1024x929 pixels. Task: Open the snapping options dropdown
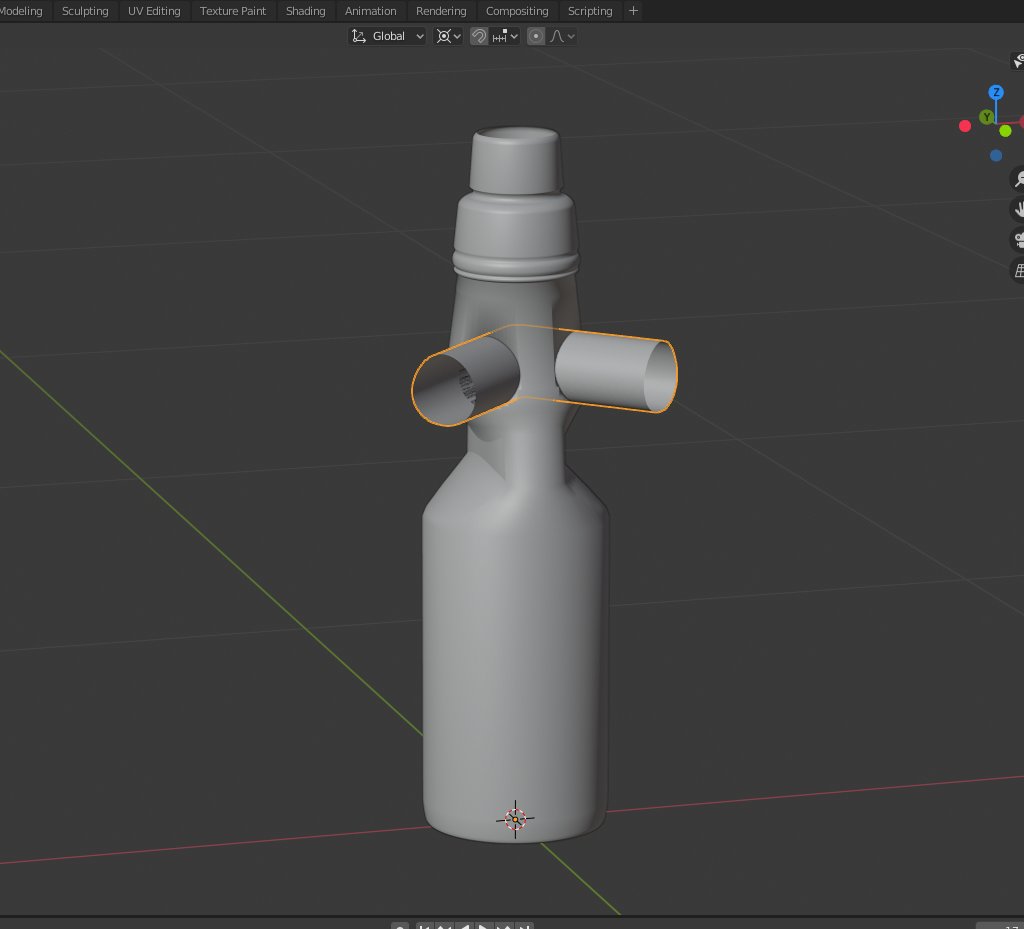click(x=514, y=36)
